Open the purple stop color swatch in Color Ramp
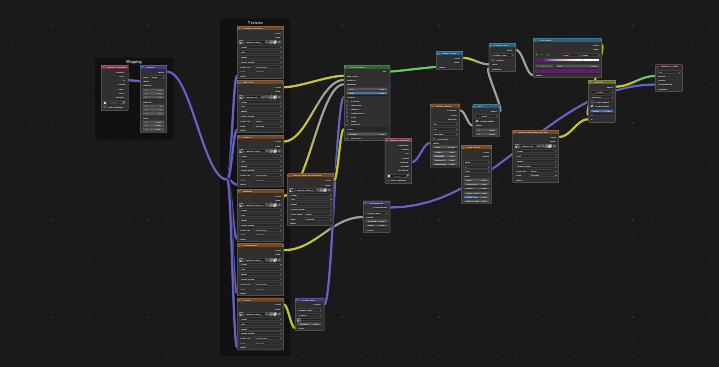The width and height of the screenshot is (719, 367). pyautogui.click(x=567, y=71)
